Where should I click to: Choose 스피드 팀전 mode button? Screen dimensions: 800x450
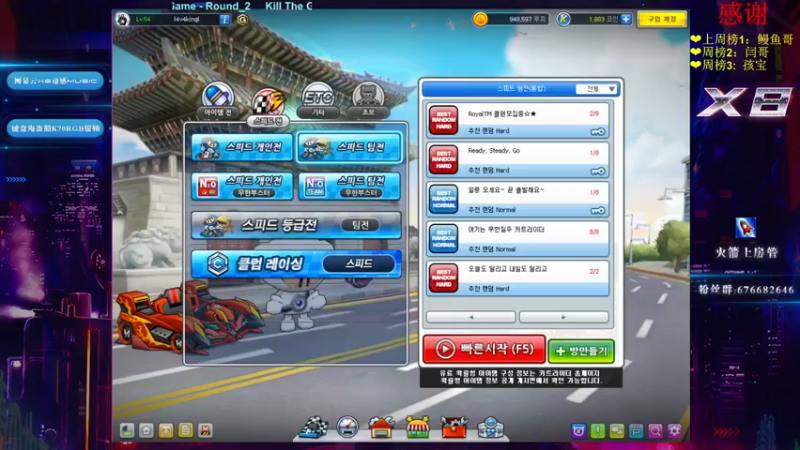pyautogui.click(x=349, y=147)
